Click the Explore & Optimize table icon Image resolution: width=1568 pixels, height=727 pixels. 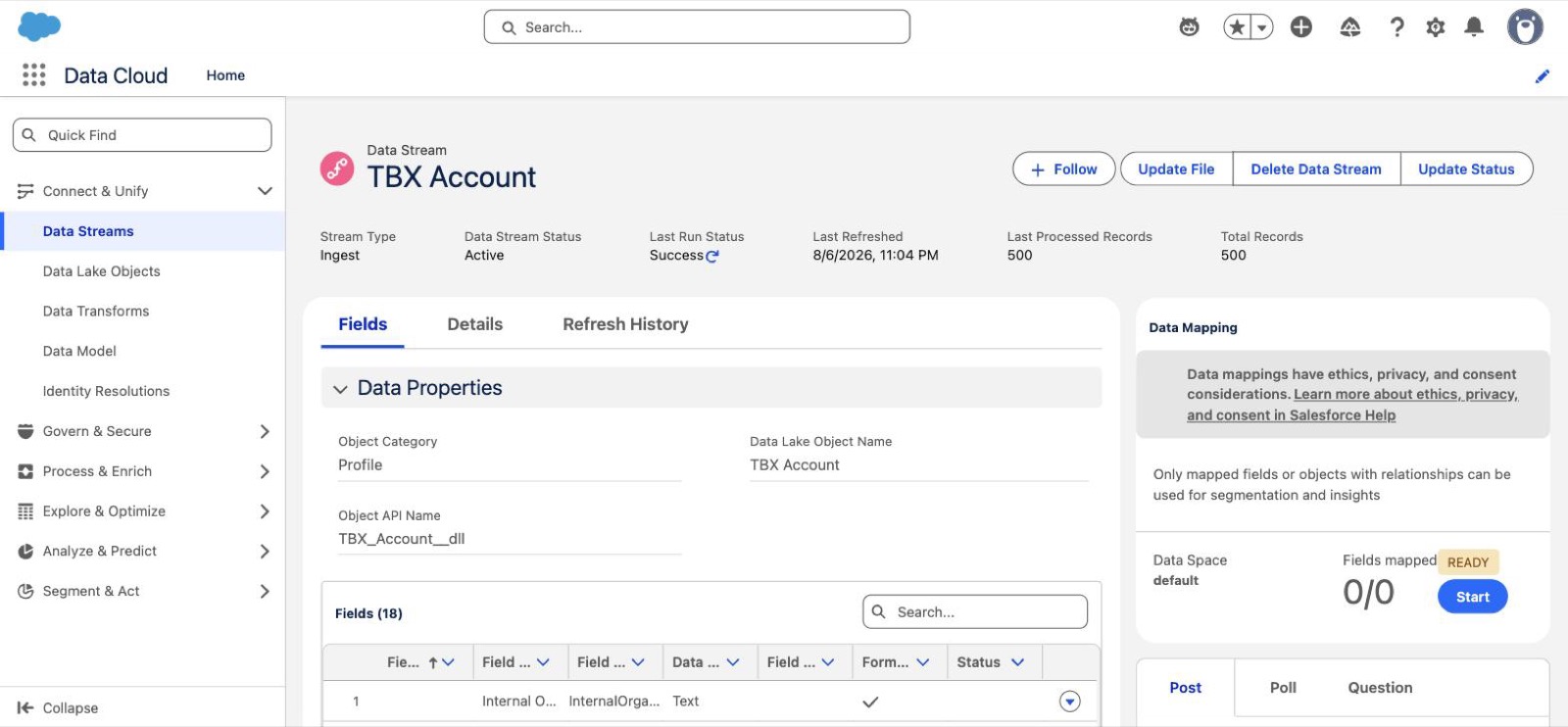coord(25,511)
